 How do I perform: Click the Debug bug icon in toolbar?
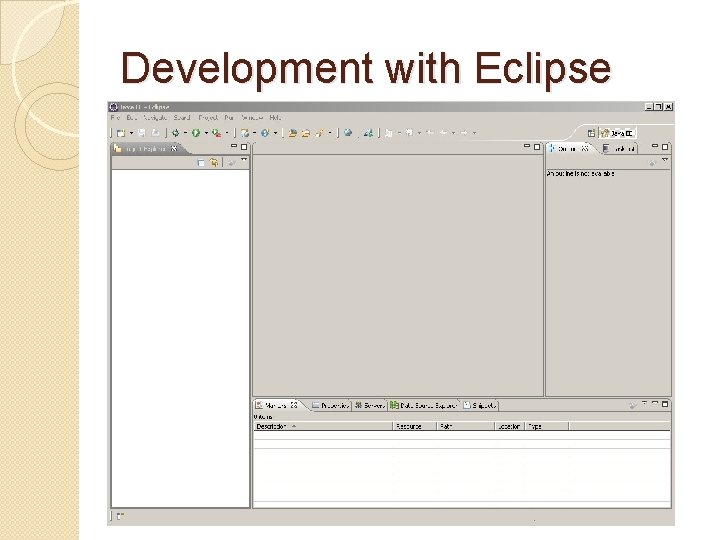tap(175, 133)
